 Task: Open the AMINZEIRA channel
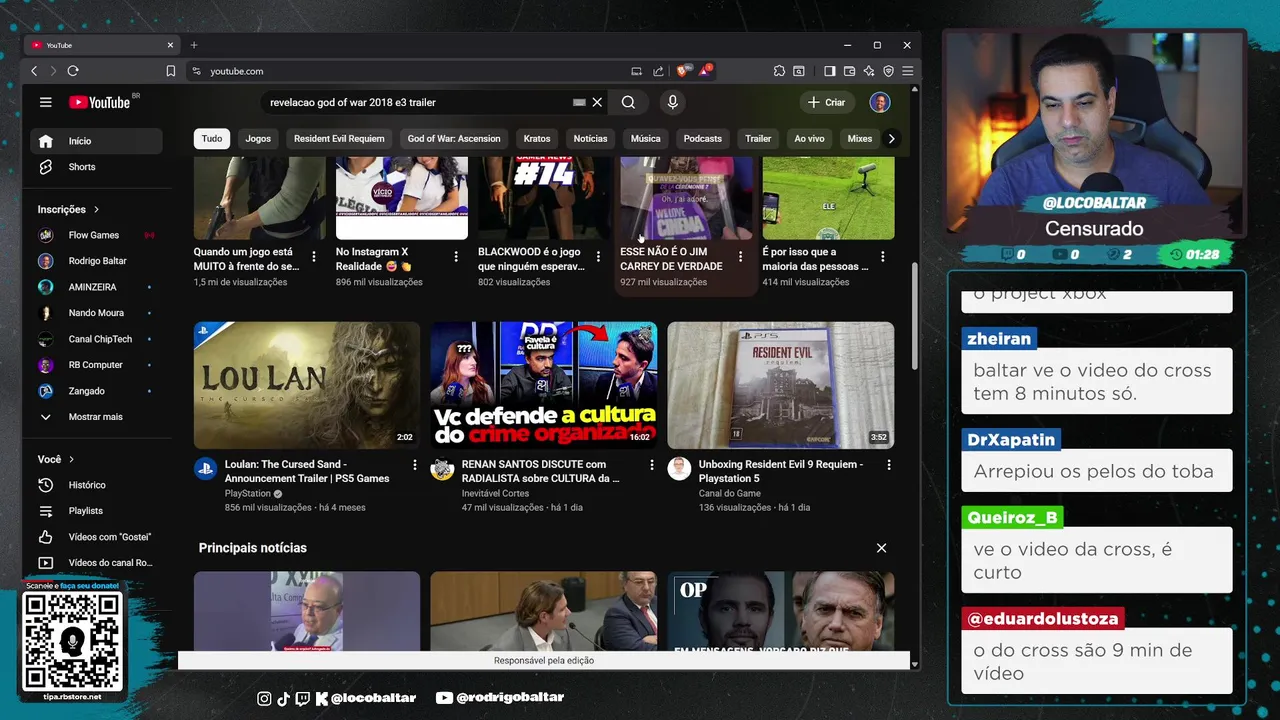click(x=96, y=287)
